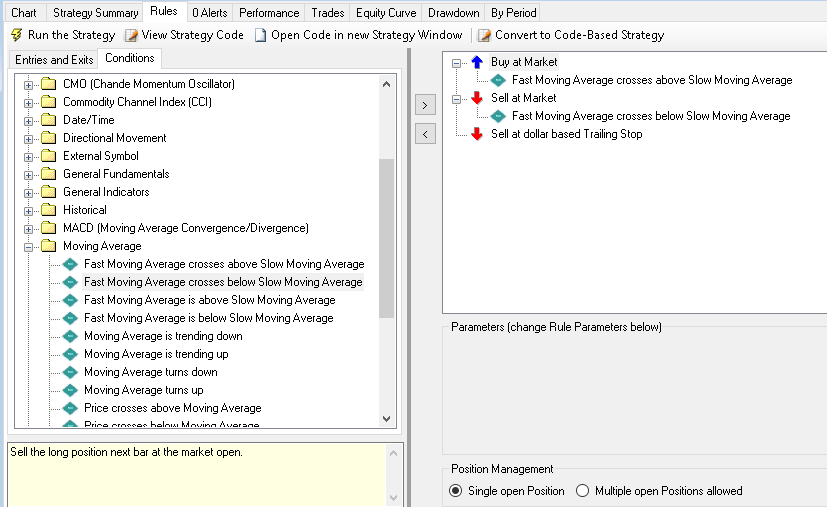Select Single open Position radio button
The image size is (827, 507).
[x=456, y=491]
